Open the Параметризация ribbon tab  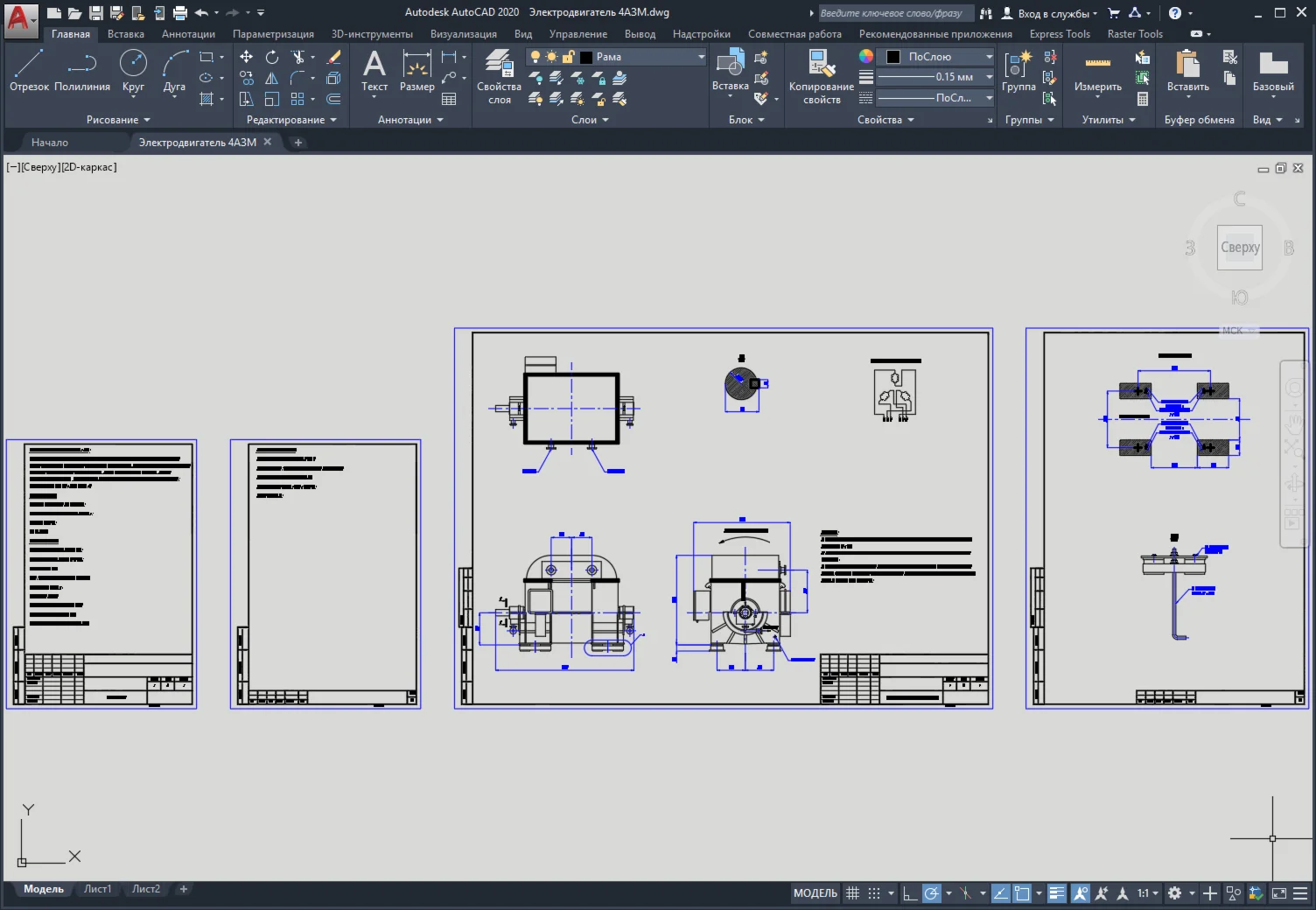click(273, 34)
